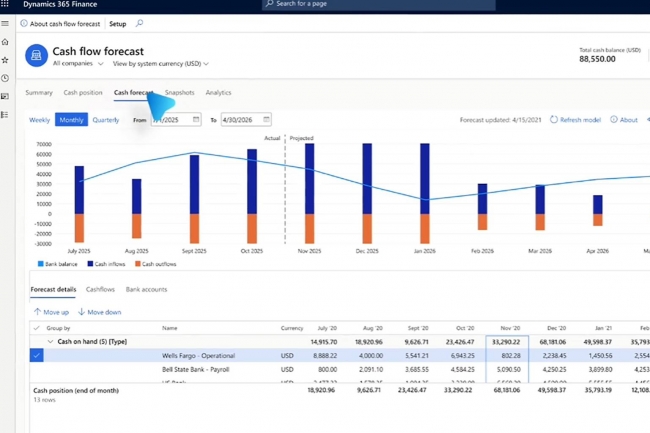The width and height of the screenshot is (650, 433).
Task: Open the To date calendar picker
Action: [266, 119]
